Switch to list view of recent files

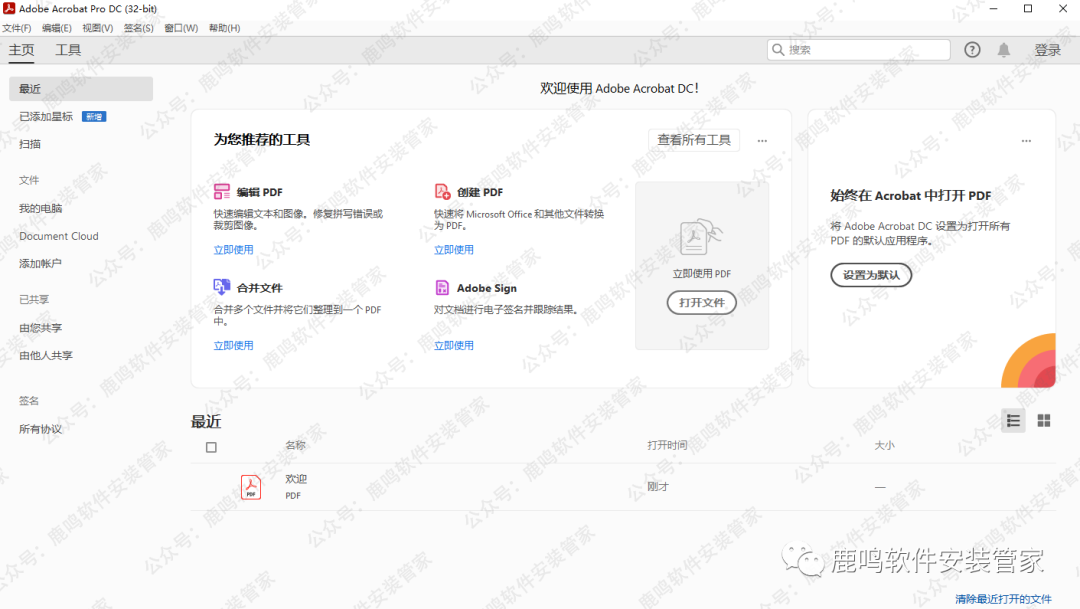click(x=1013, y=421)
